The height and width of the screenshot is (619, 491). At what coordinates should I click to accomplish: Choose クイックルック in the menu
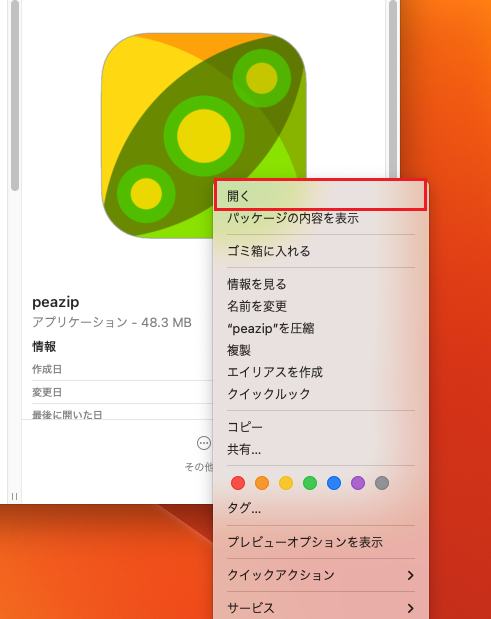coord(320,394)
